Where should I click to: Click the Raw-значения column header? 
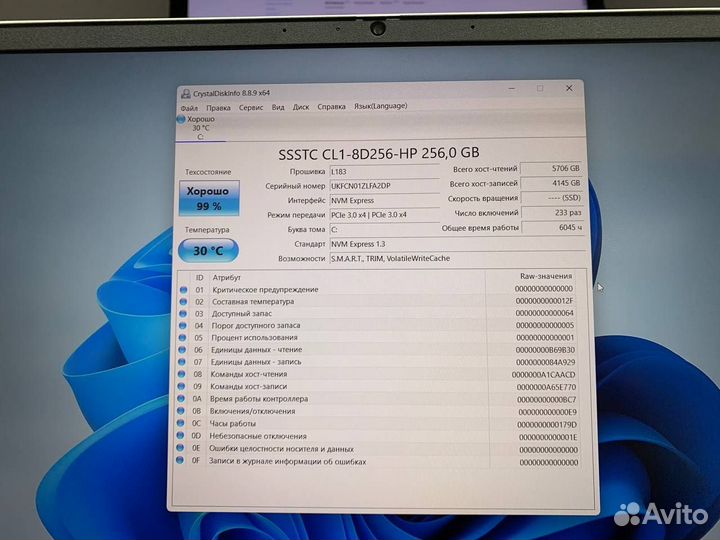point(546,276)
